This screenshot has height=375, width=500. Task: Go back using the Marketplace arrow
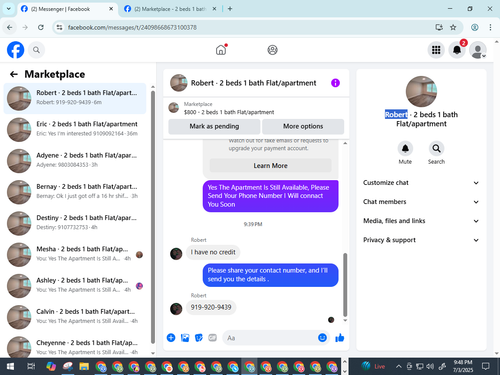(x=14, y=74)
